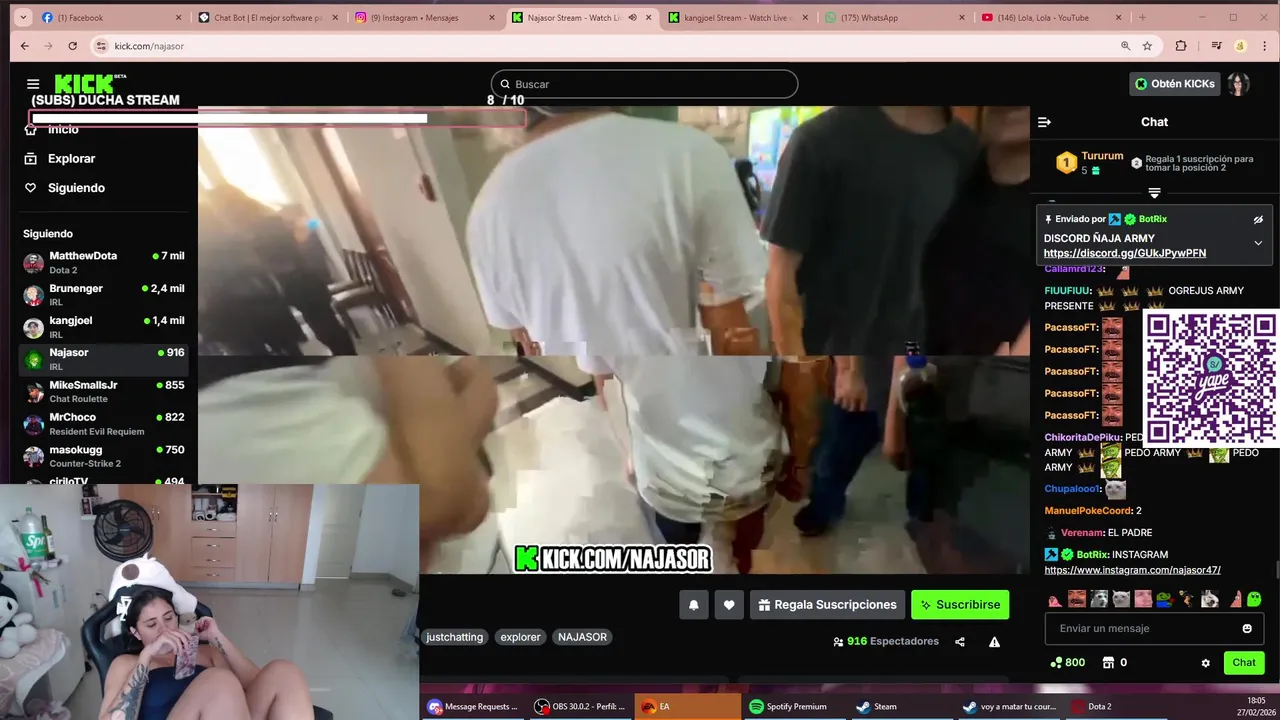Open kangjoel channel in following list
The height and width of the screenshot is (720, 1280).
104,327
